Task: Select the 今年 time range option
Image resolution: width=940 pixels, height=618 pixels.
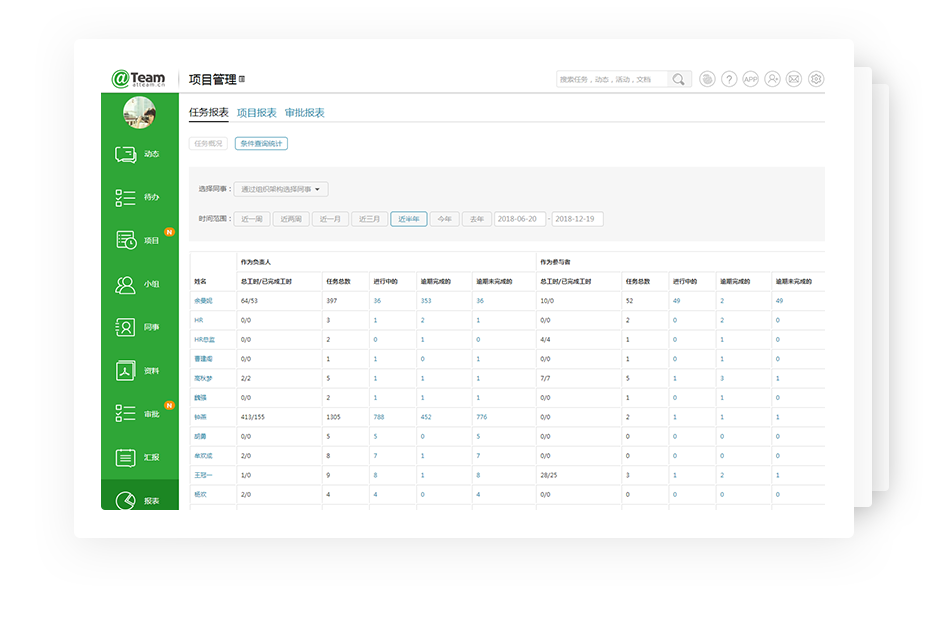Action: [444, 219]
